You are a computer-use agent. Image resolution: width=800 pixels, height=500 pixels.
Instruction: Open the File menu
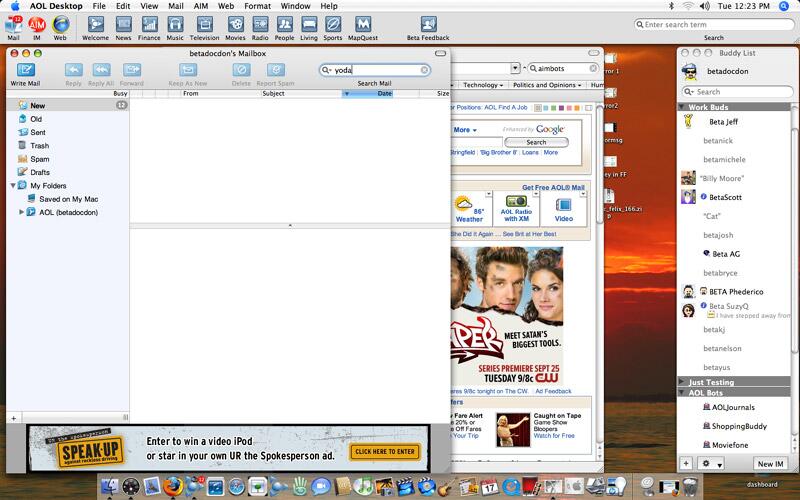tap(99, 6)
